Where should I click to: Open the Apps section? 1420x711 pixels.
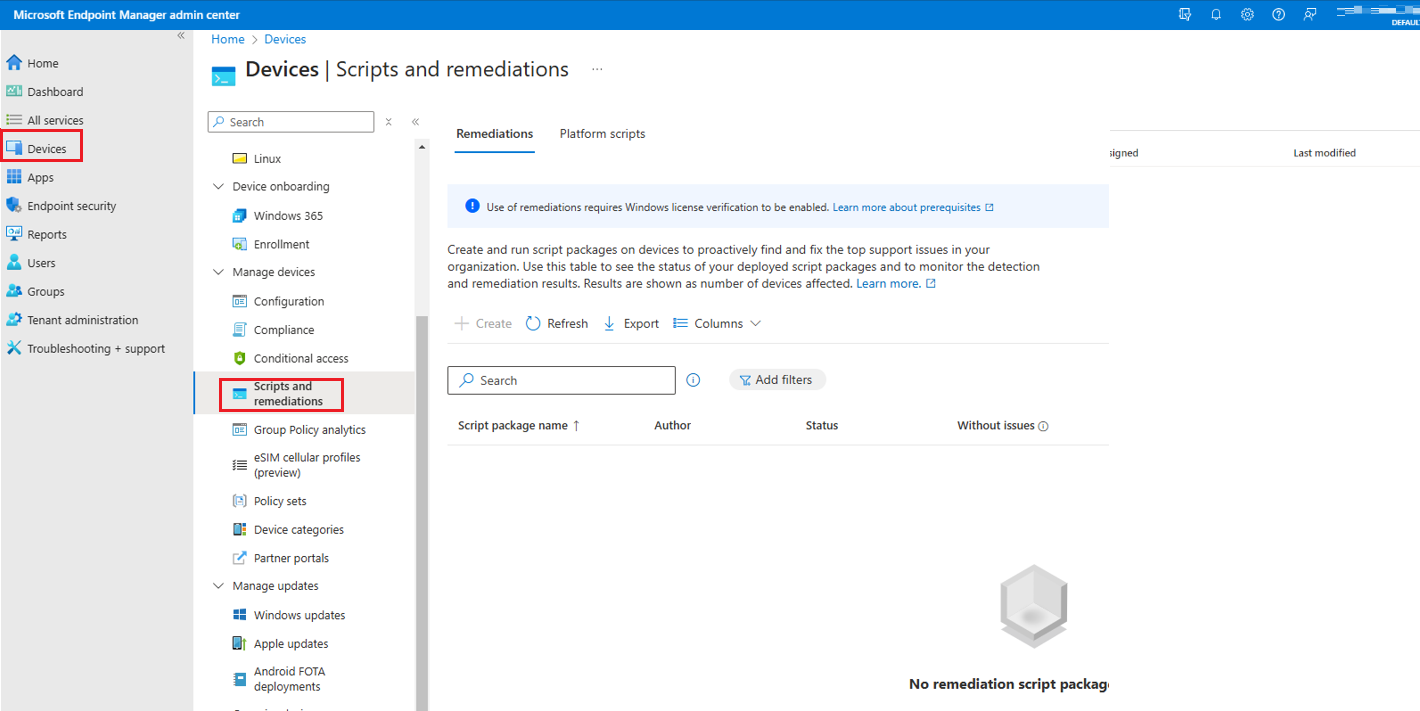click(x=40, y=177)
